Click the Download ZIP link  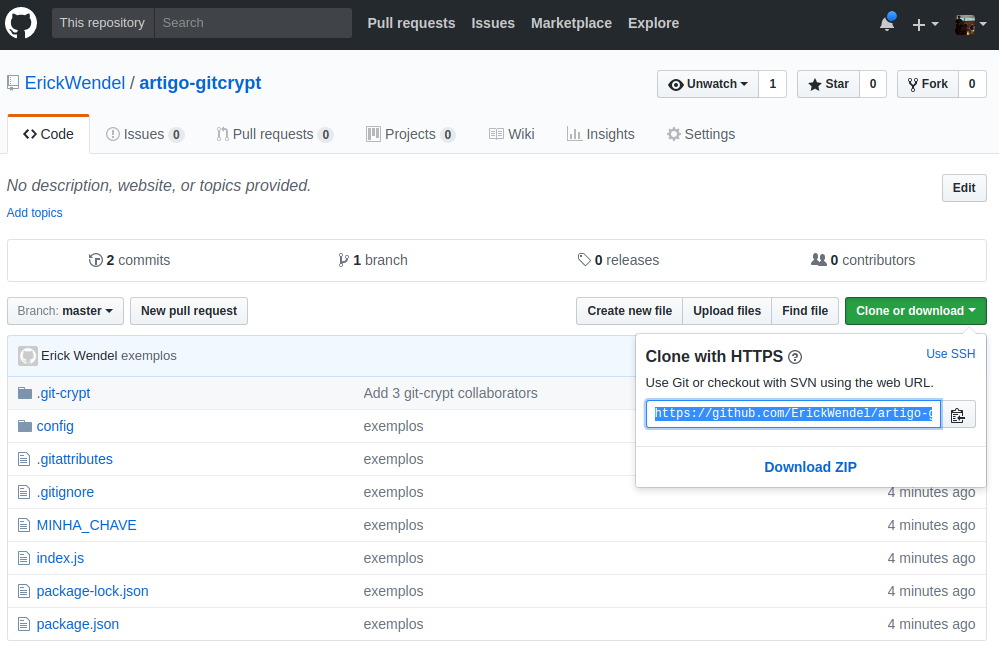coord(810,467)
